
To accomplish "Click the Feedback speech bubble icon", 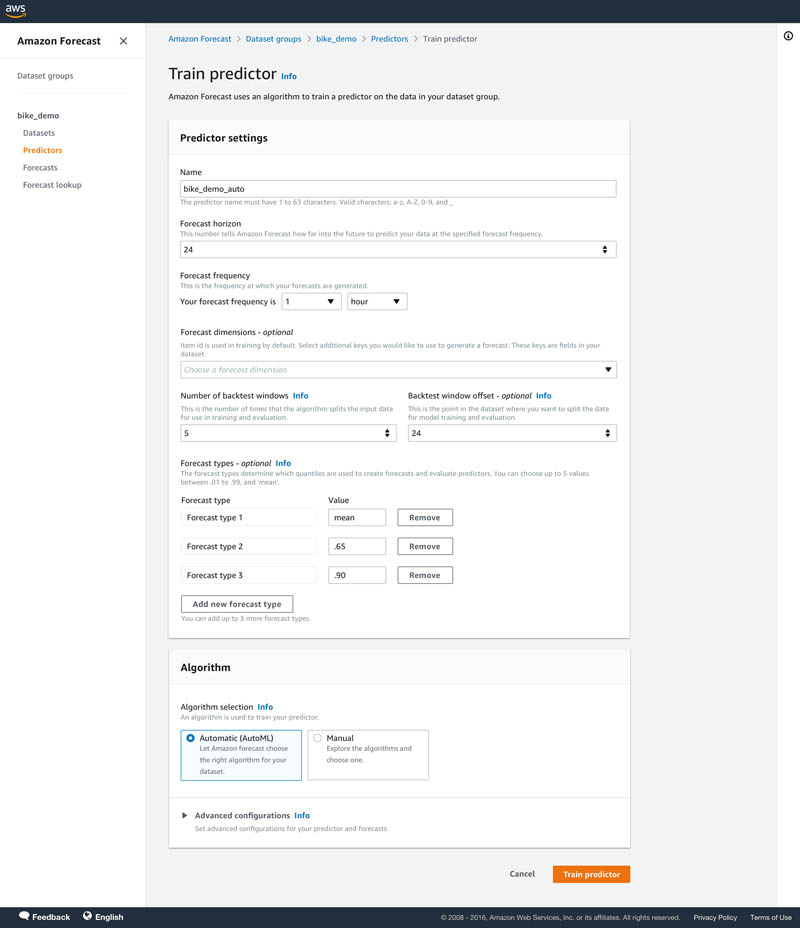I will [x=24, y=916].
